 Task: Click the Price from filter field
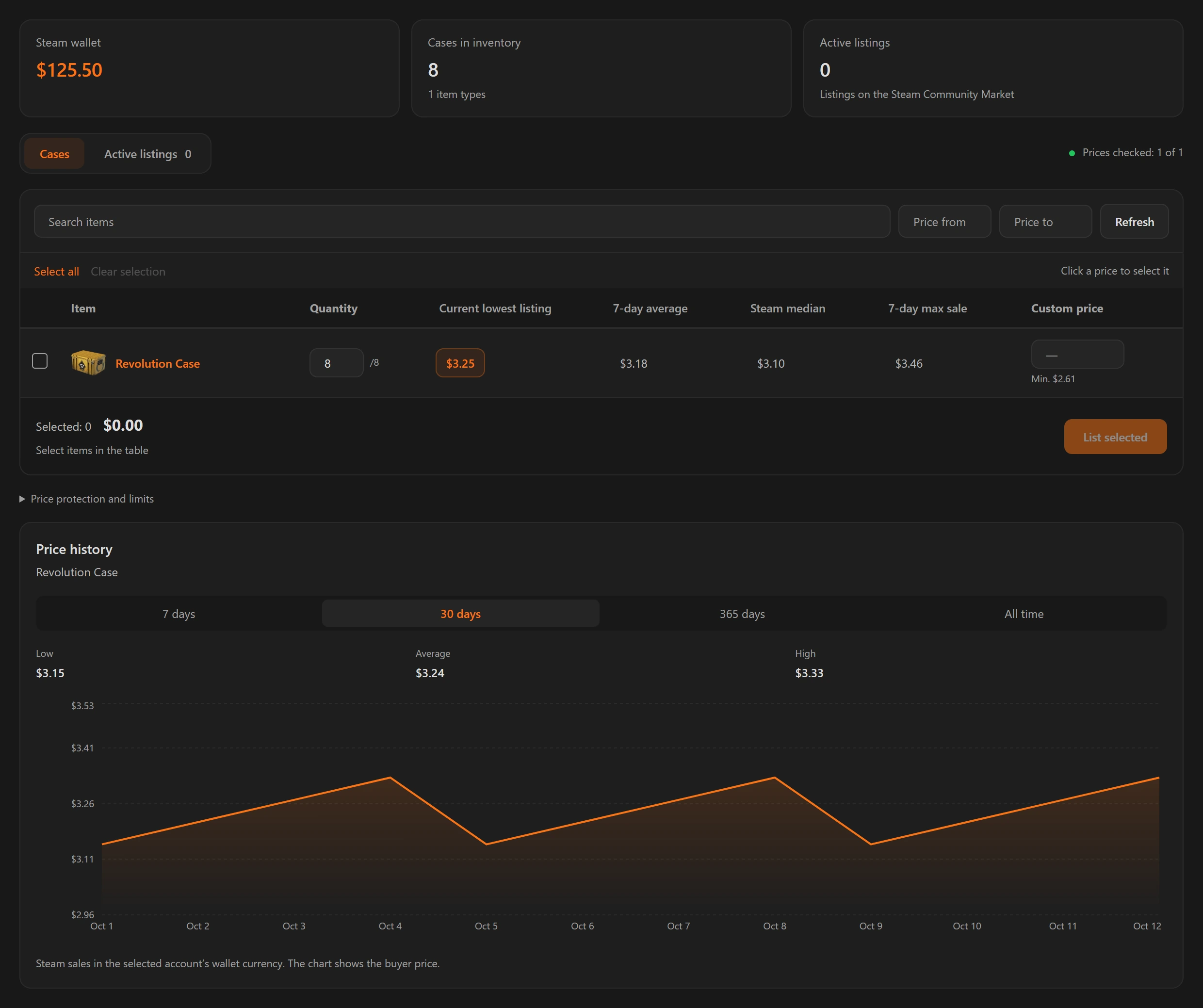tap(944, 222)
